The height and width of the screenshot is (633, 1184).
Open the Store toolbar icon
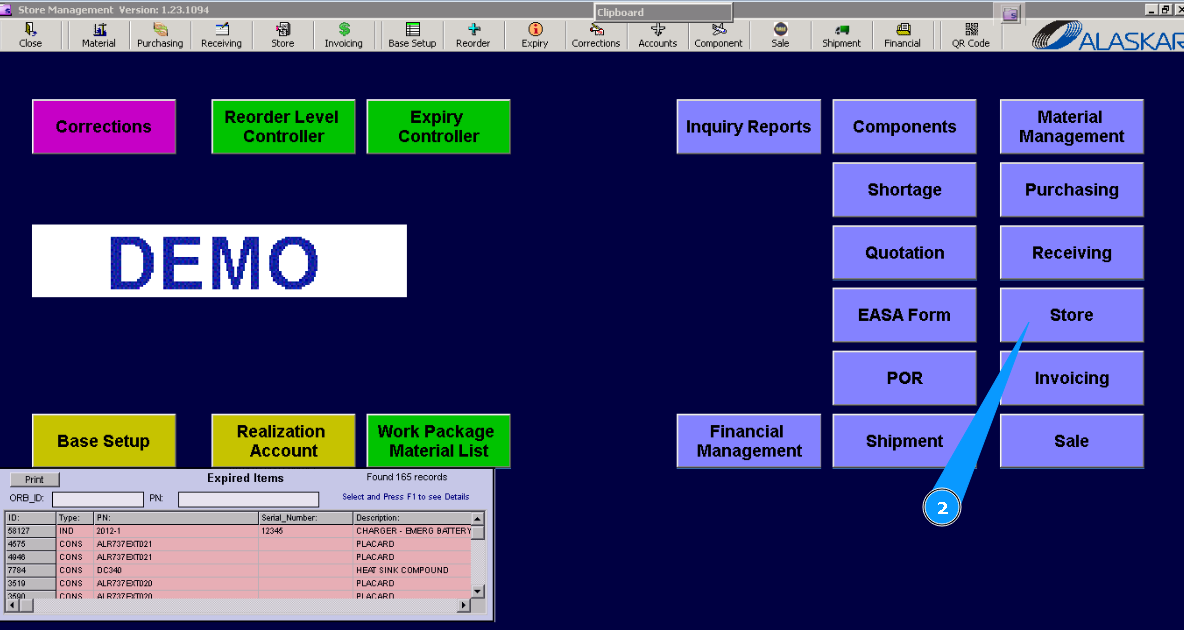pyautogui.click(x=282, y=36)
